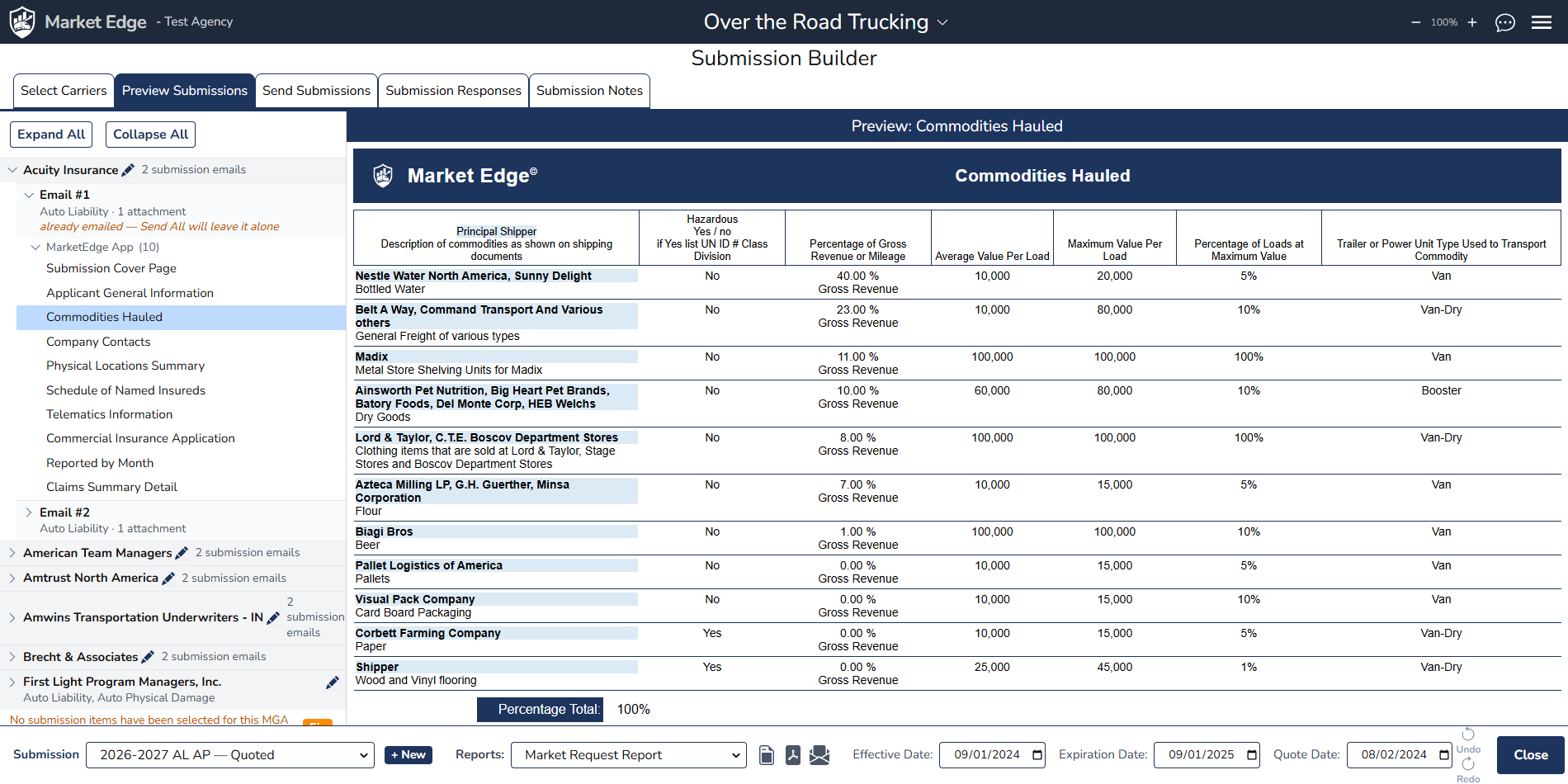The height and width of the screenshot is (784, 1568).
Task: Expand the Email #2 node
Action: 29,512
